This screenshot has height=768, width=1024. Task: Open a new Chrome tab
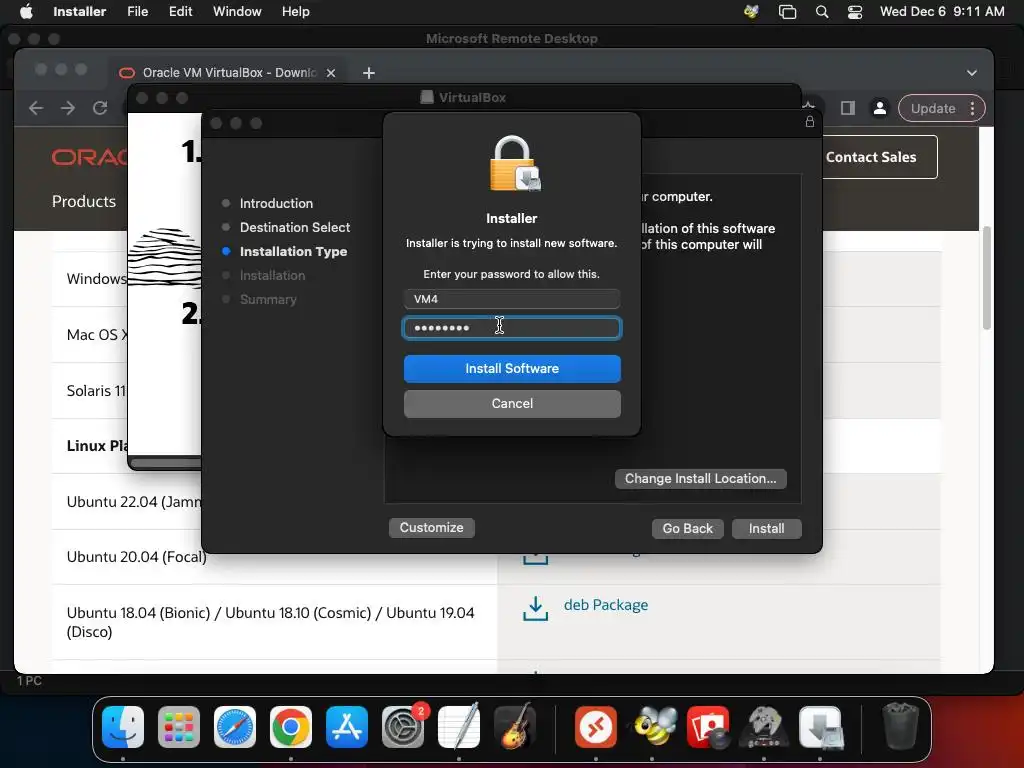tap(369, 73)
